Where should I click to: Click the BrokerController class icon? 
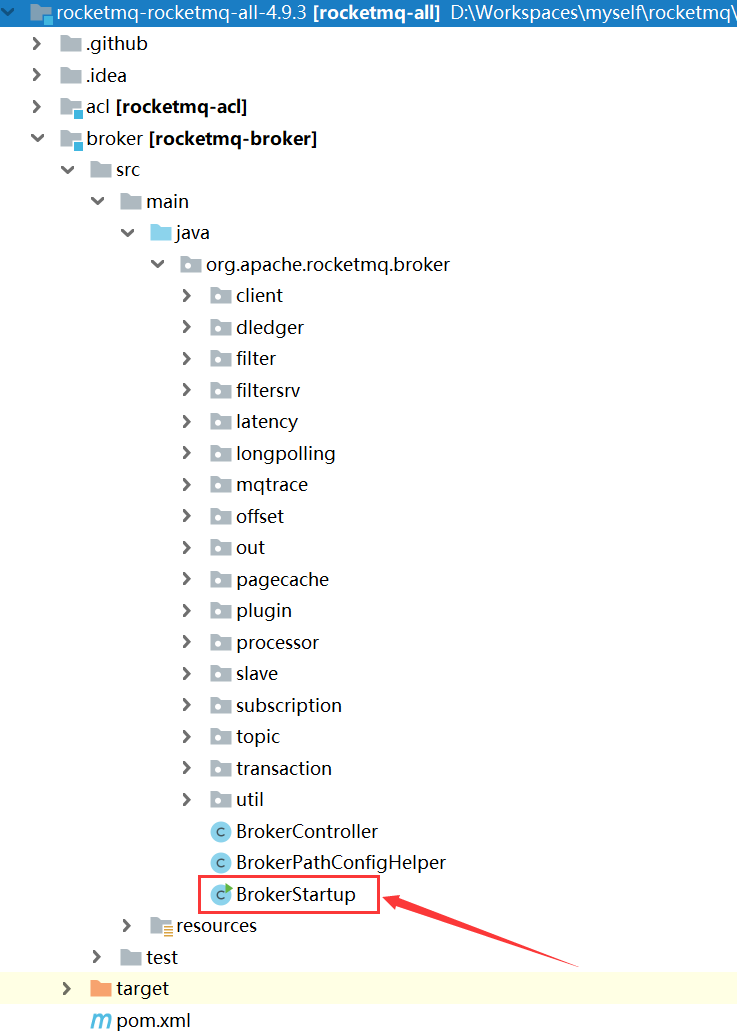(x=220, y=831)
